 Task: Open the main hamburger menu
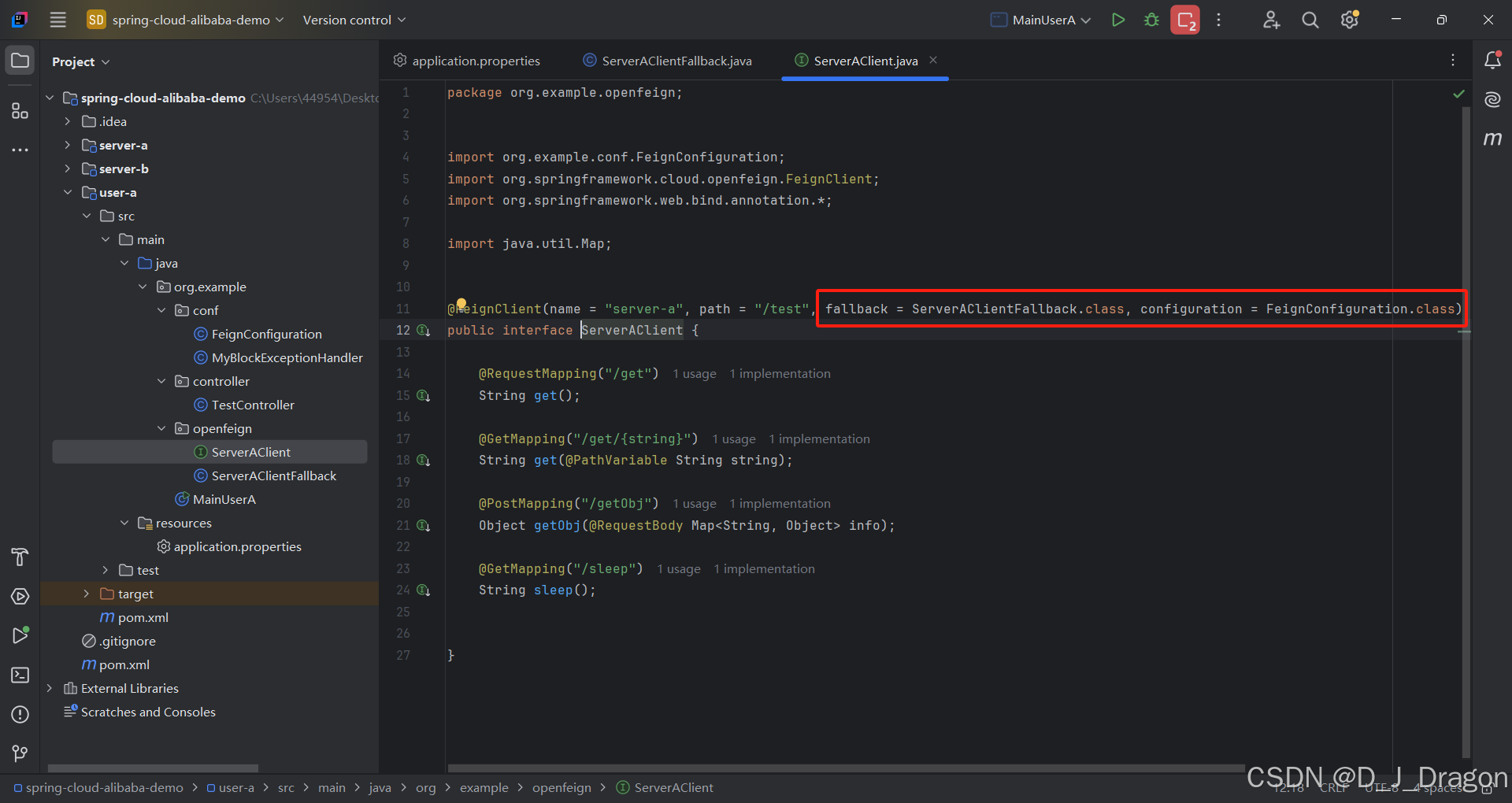point(57,20)
